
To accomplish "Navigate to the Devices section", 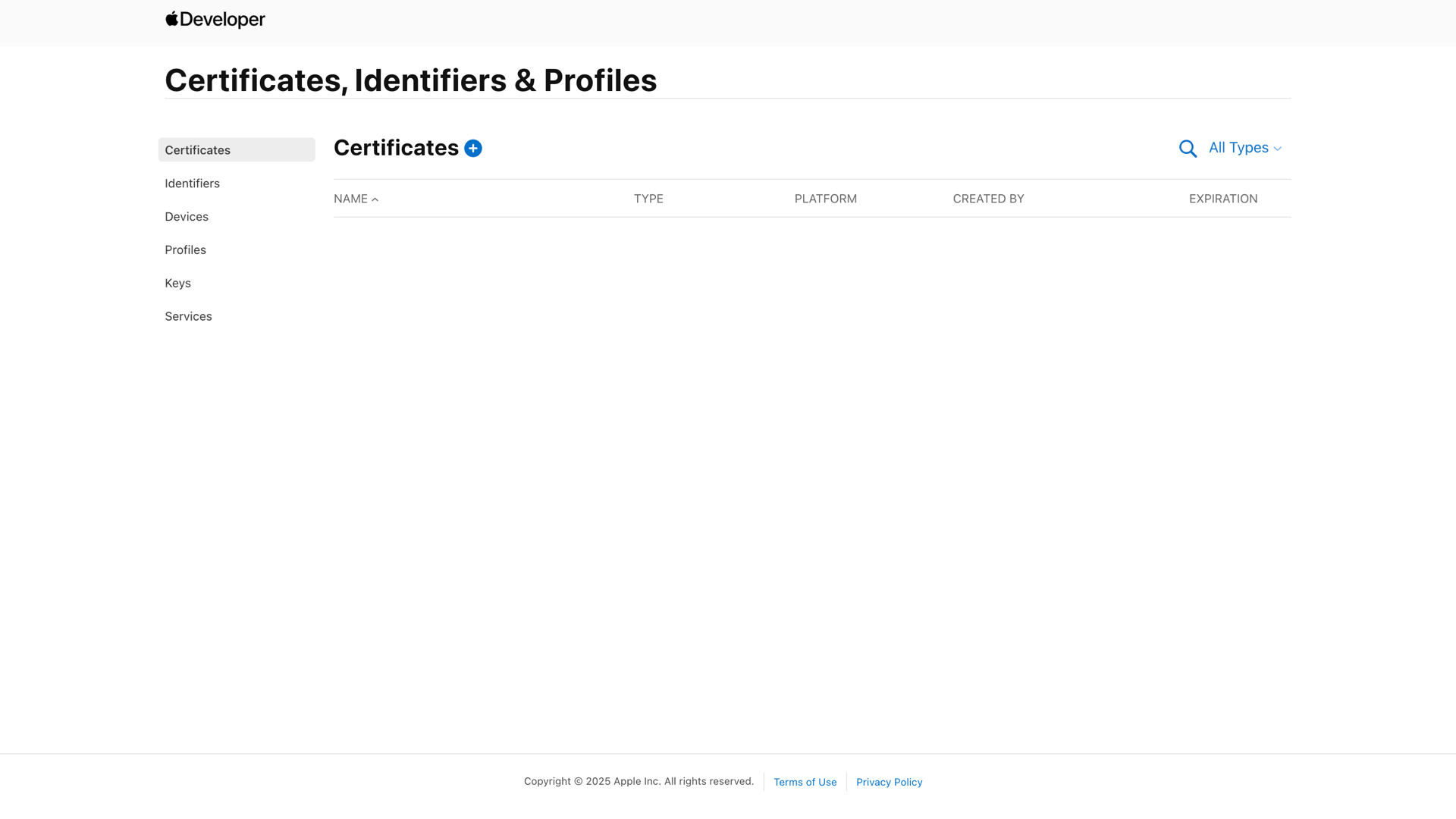I will click(187, 216).
